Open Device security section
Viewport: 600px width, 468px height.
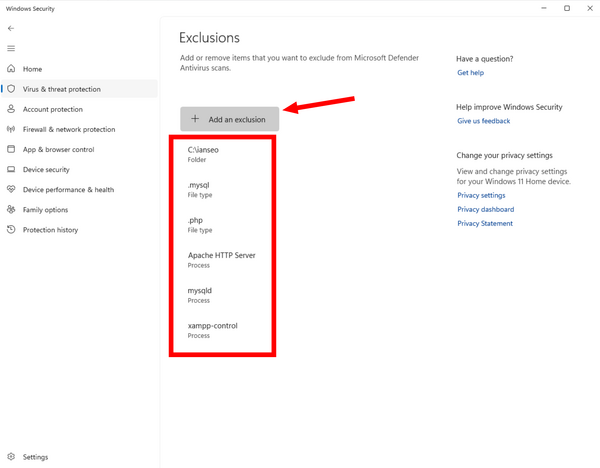(80, 170)
